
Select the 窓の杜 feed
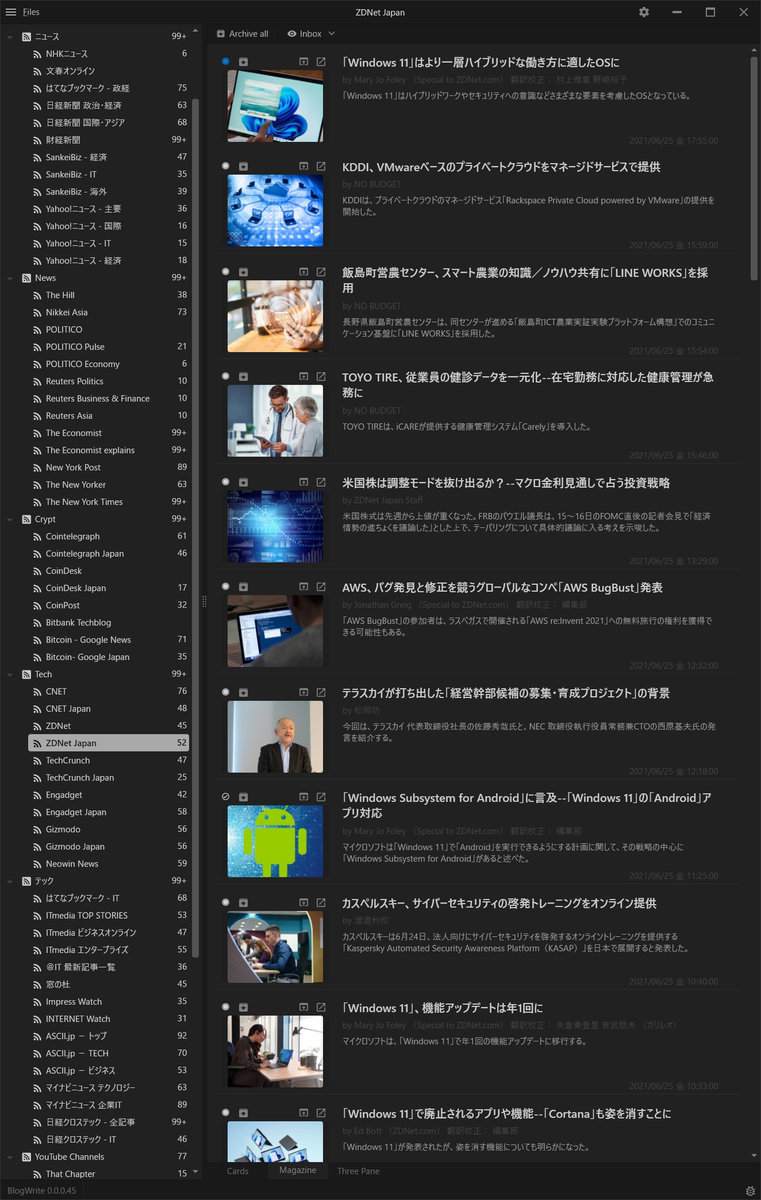108,984
